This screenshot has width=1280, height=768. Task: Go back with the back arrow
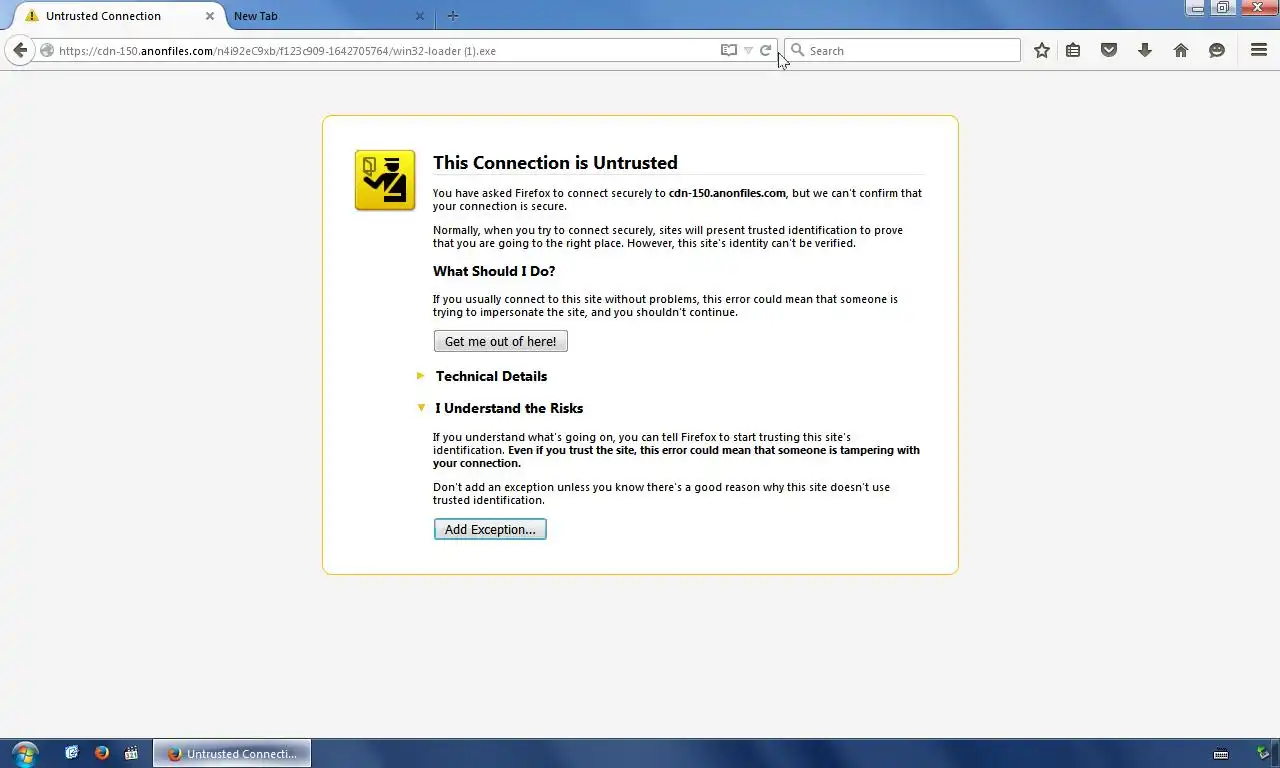[20, 50]
